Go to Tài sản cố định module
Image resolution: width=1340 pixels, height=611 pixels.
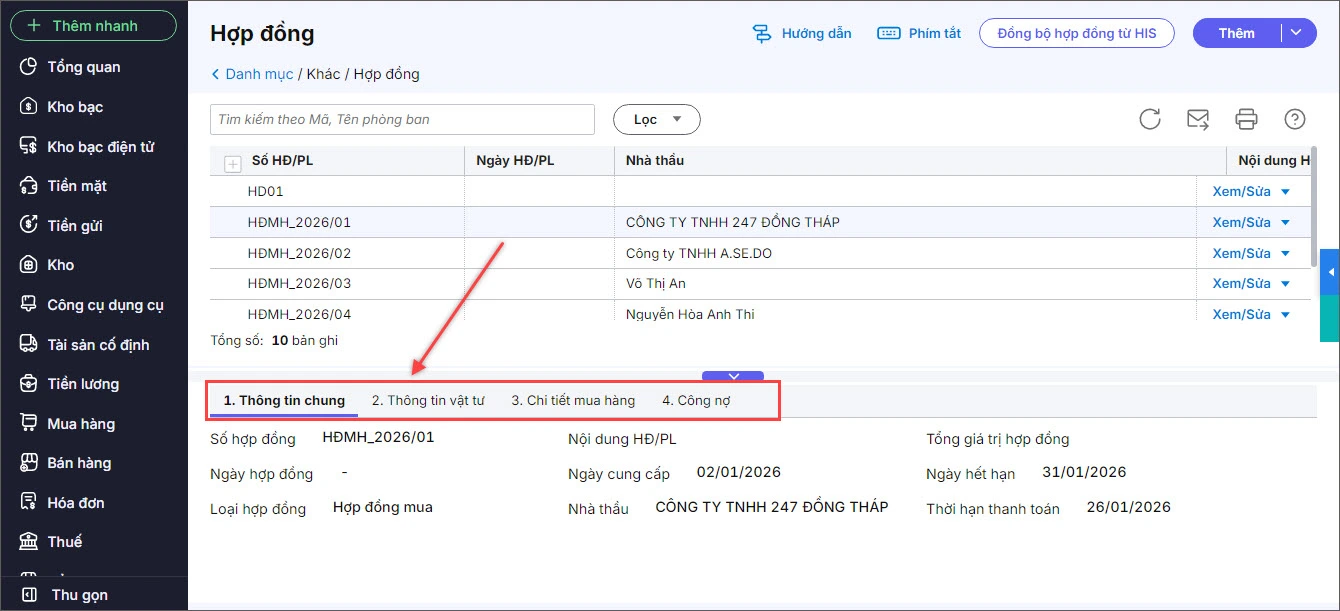pyautogui.click(x=98, y=345)
